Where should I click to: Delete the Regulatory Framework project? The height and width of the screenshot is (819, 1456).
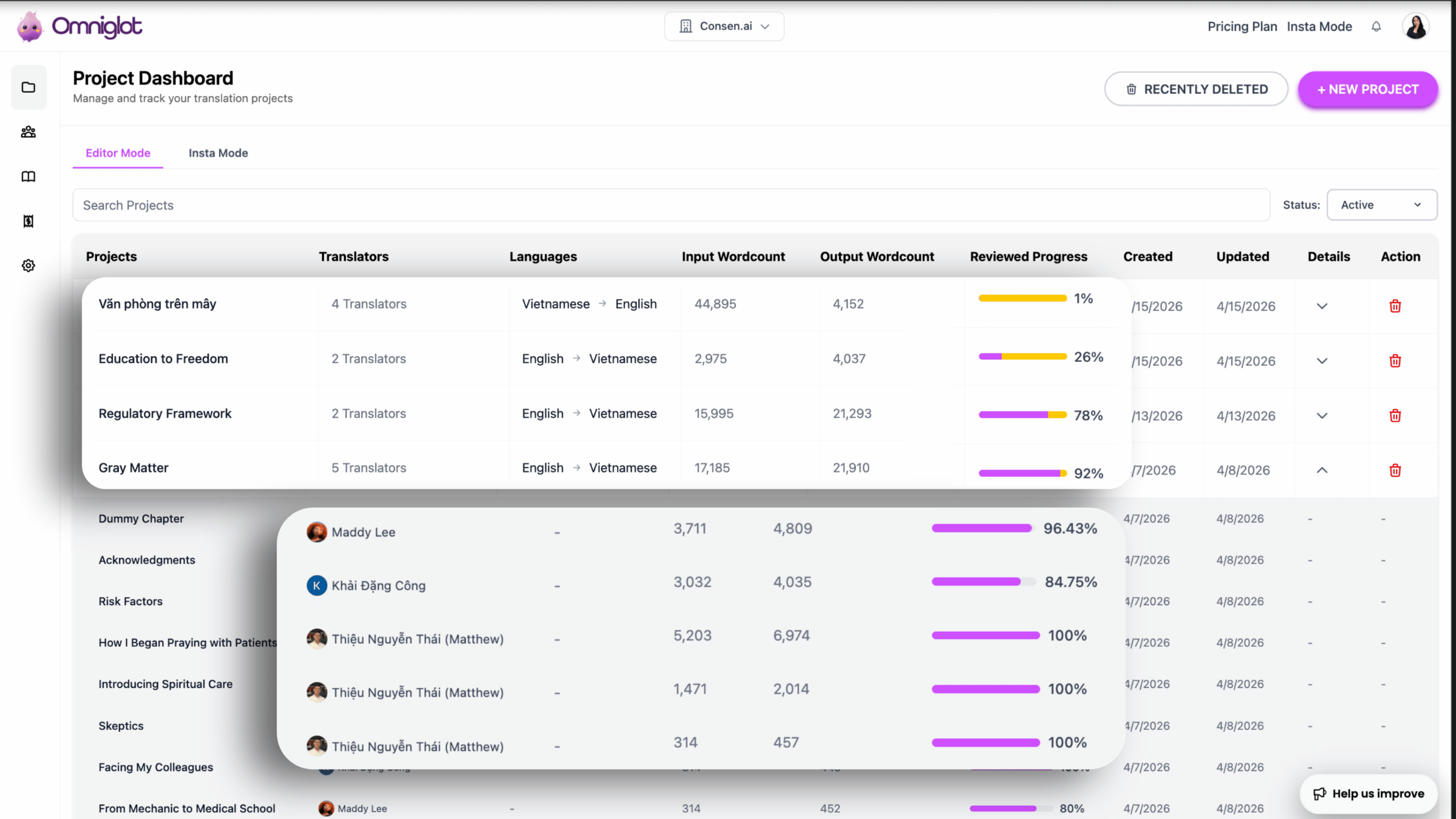(1394, 415)
